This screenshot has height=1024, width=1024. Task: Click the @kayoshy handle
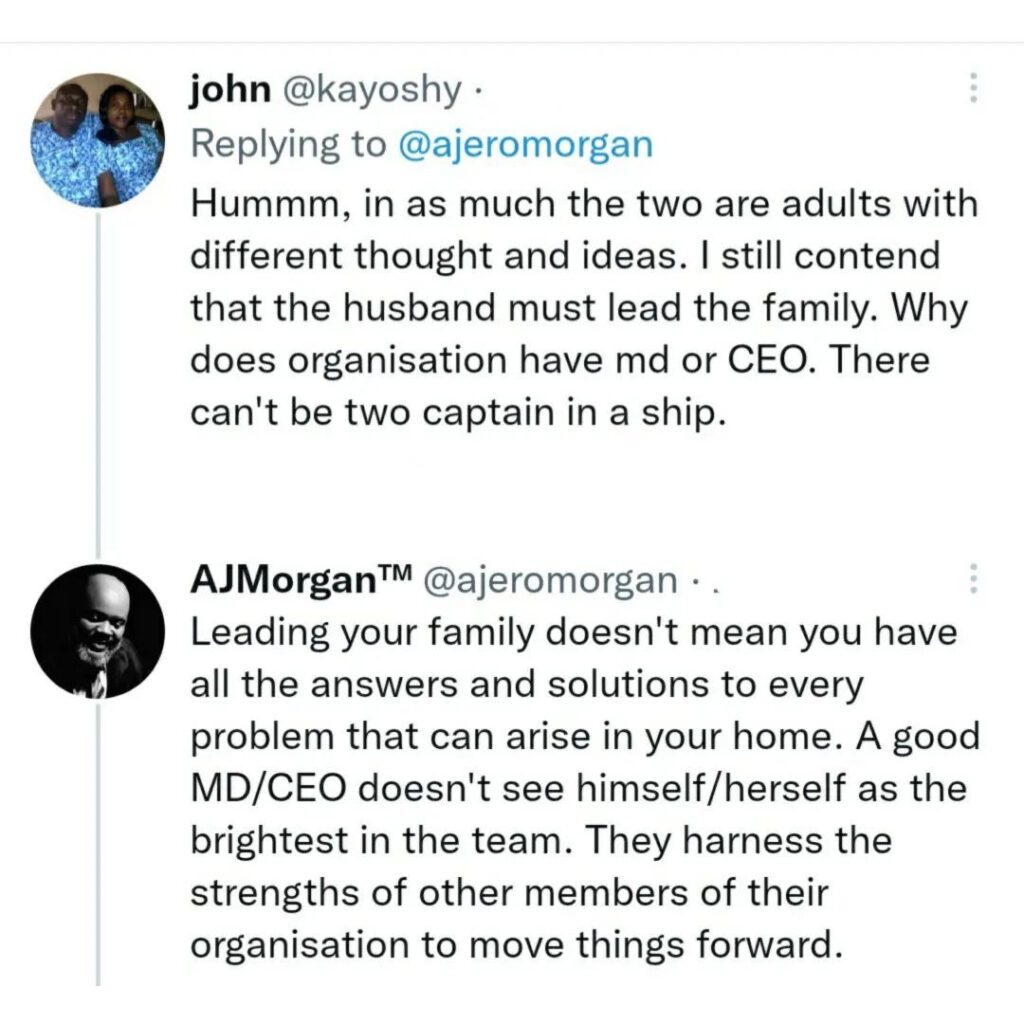(373, 90)
